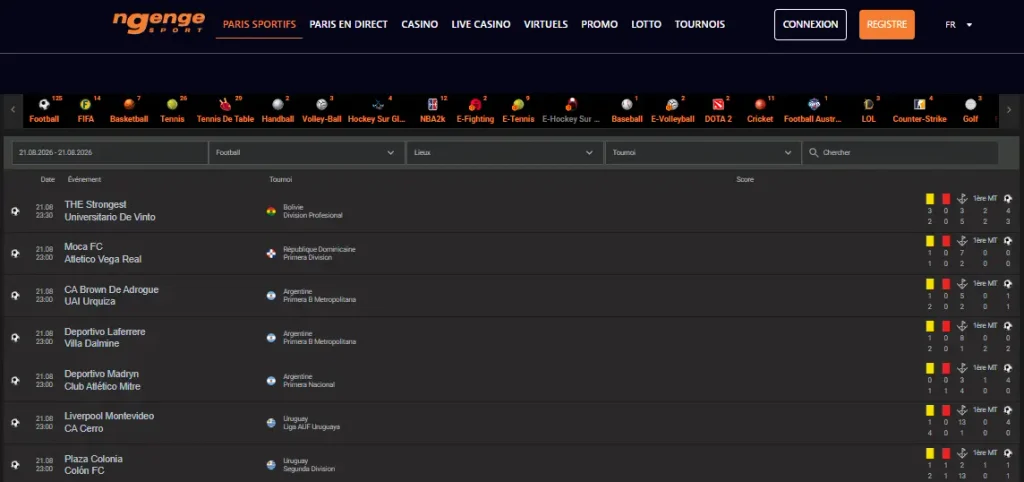
Task: Click red card icon in Moca FC row
Action: [946, 241]
